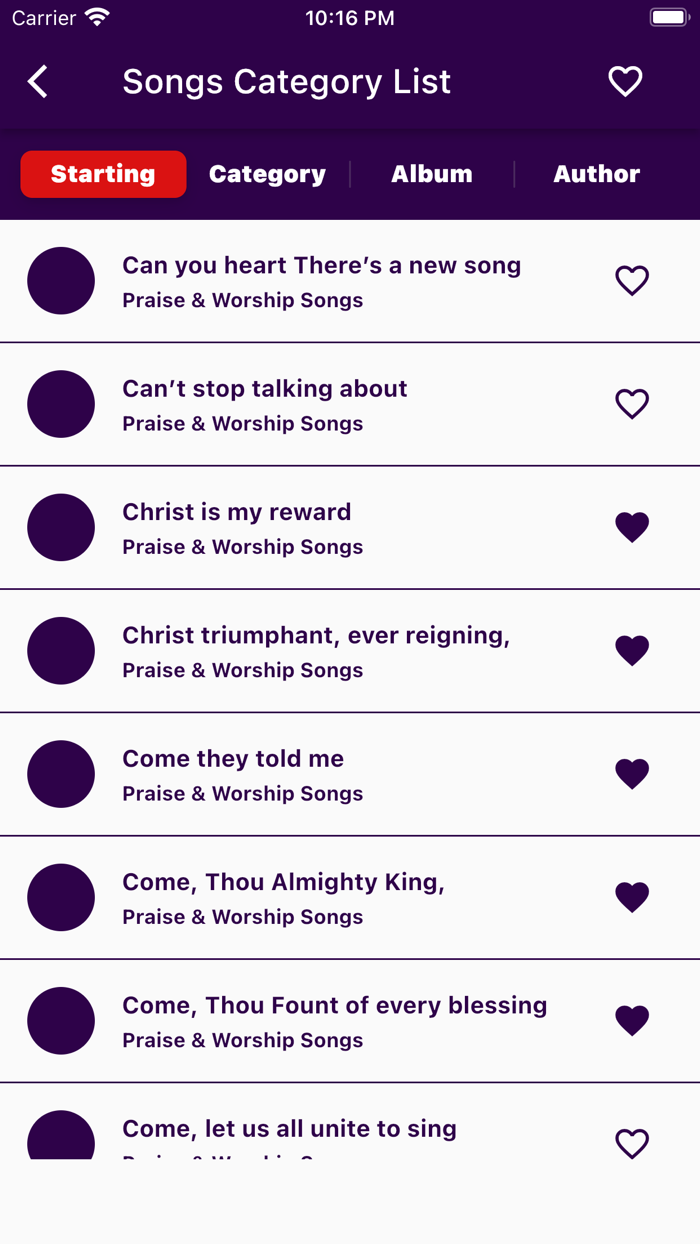Tap the avatar for Come, let us all unite to sing
The image size is (700, 1244).
click(61, 1135)
